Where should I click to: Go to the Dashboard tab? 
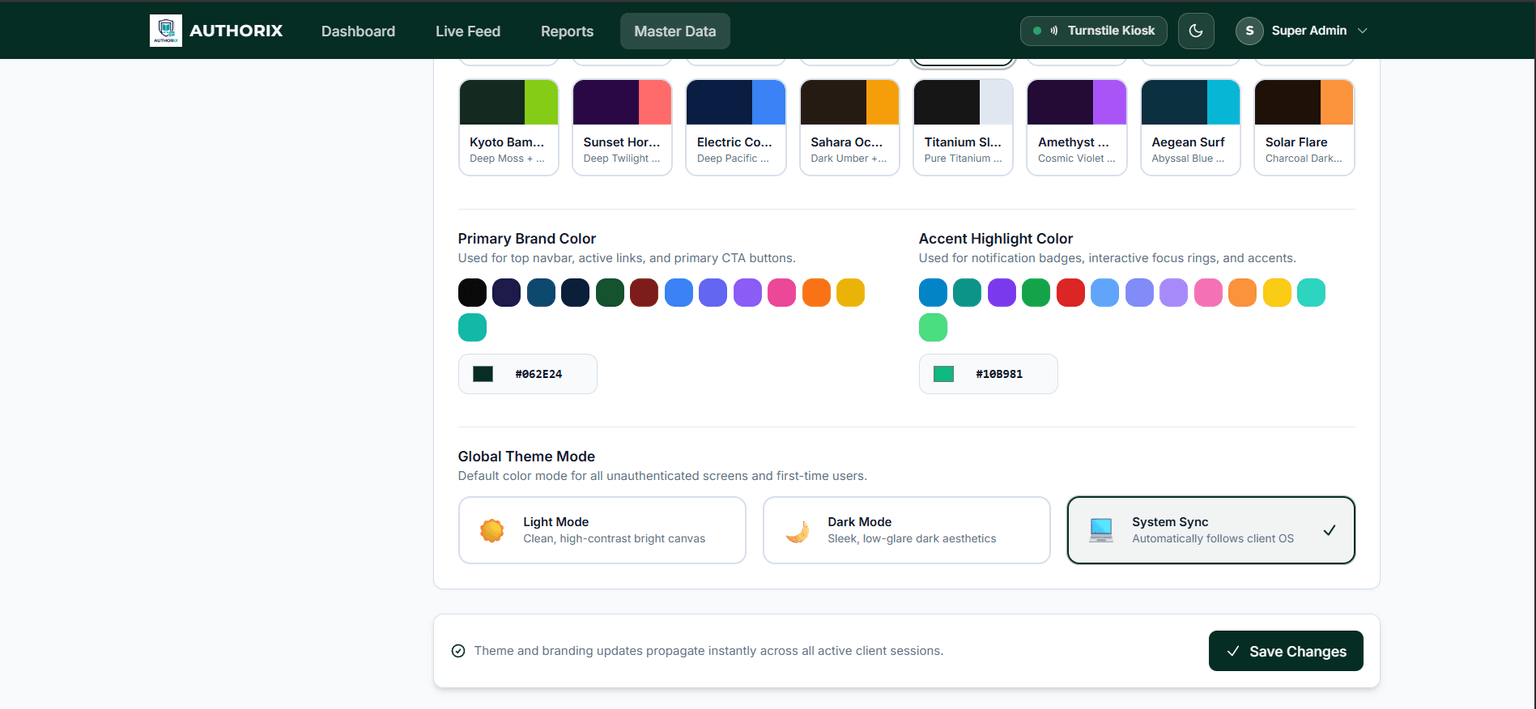358,31
